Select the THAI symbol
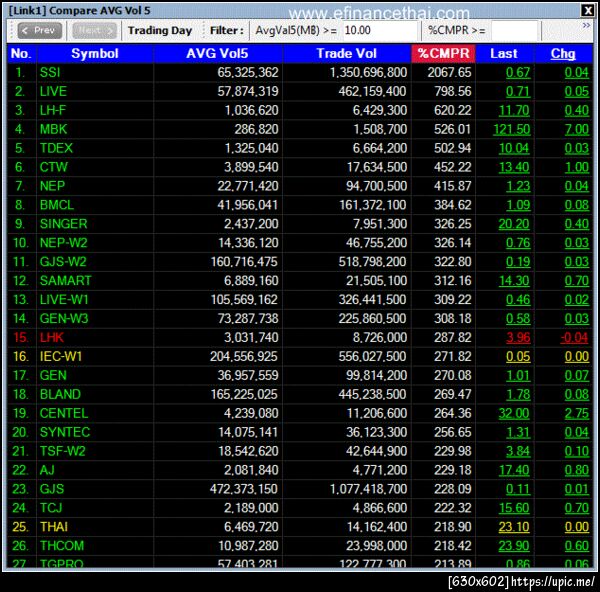 point(54,527)
